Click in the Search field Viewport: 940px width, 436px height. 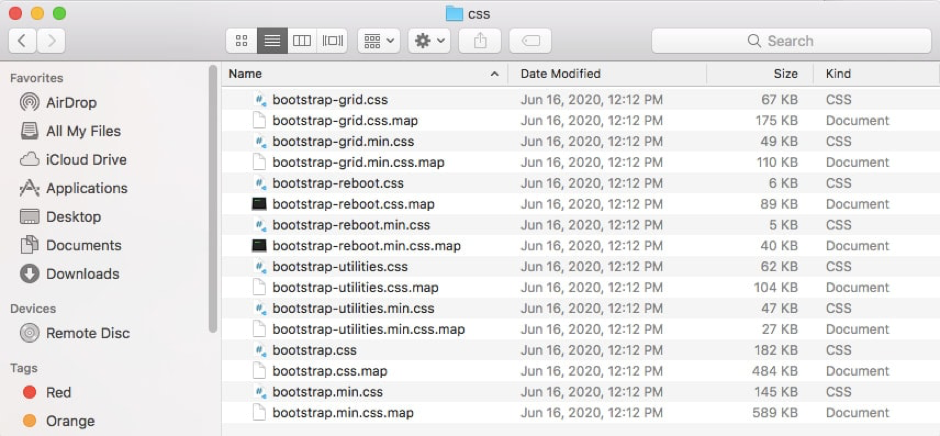[x=791, y=41]
